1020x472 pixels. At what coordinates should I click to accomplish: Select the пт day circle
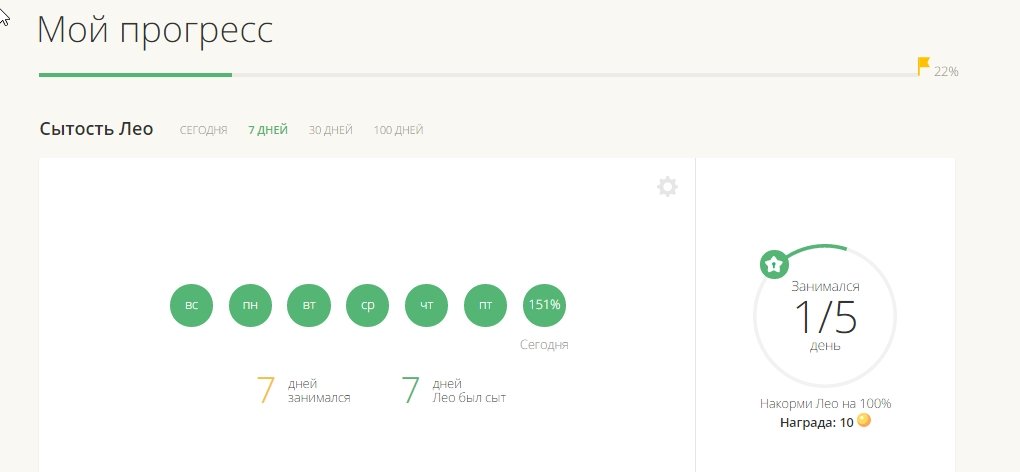click(x=485, y=306)
